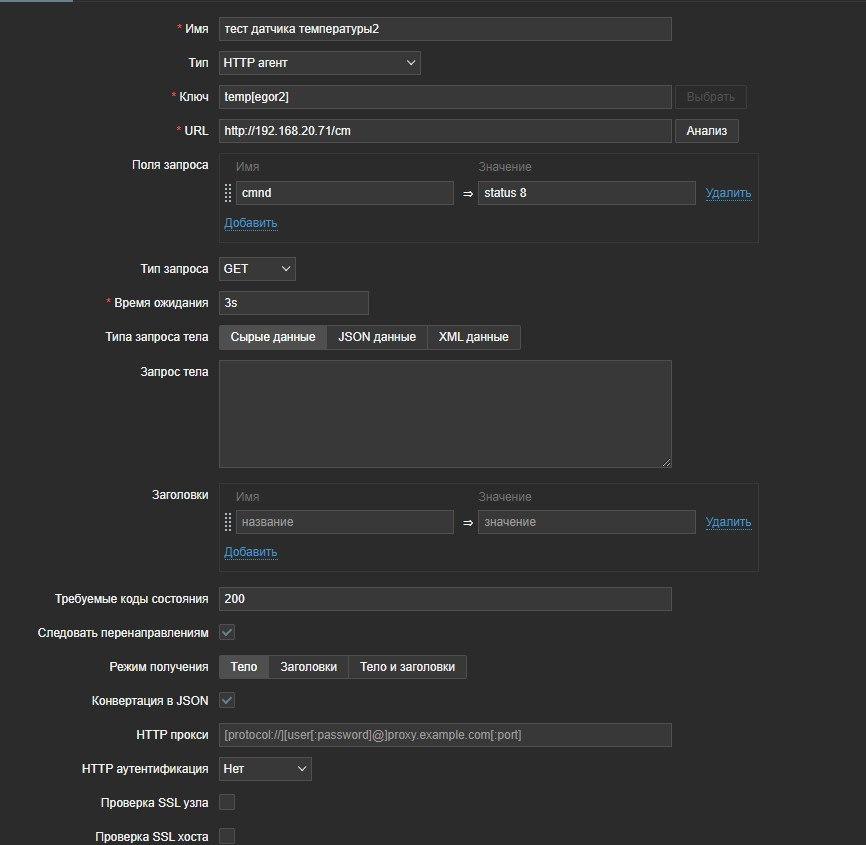Toggle Следовать перенаправлениям checkbox
The height and width of the screenshot is (845, 866).
[227, 632]
